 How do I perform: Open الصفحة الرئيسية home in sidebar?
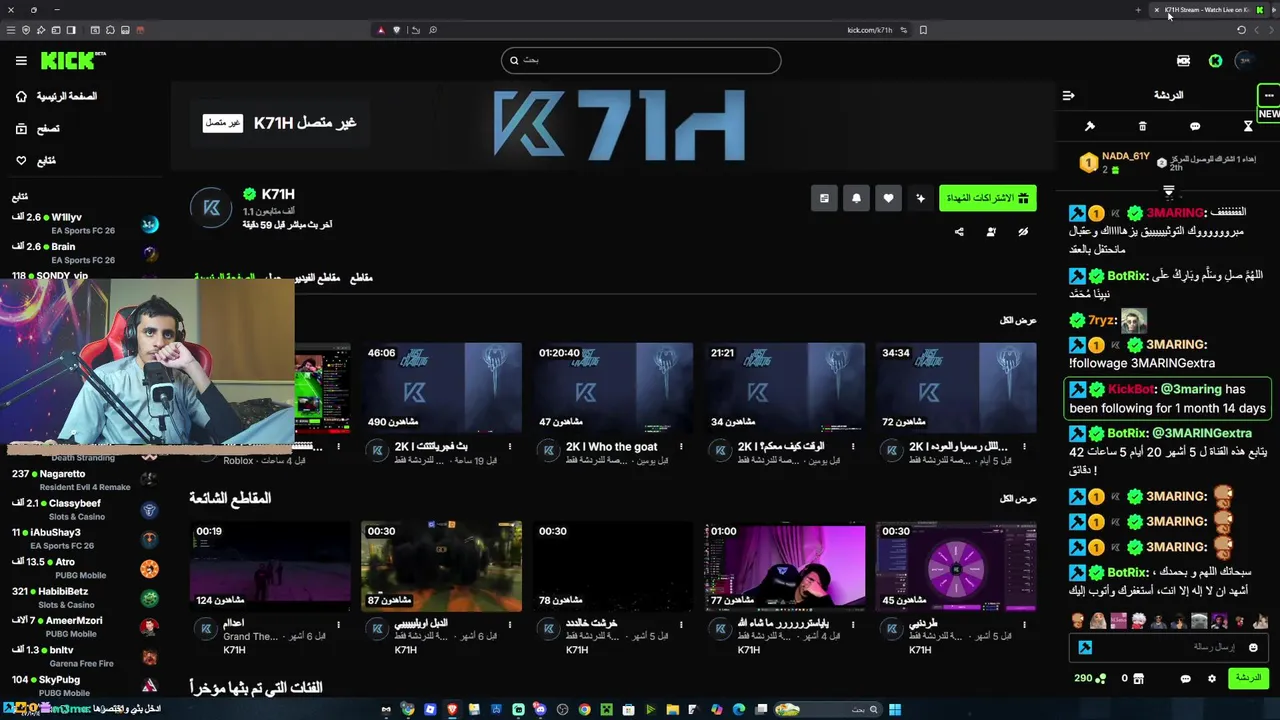pos(58,97)
